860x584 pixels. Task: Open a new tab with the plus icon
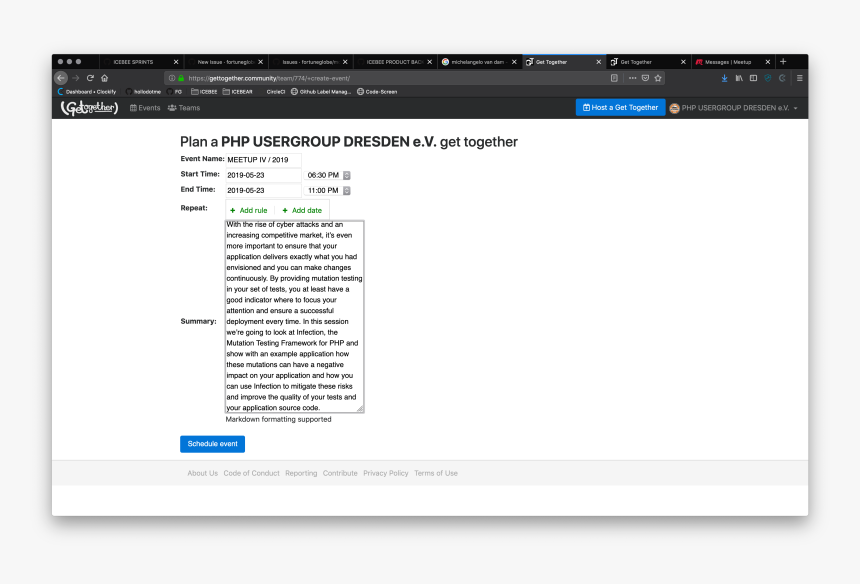(x=783, y=61)
